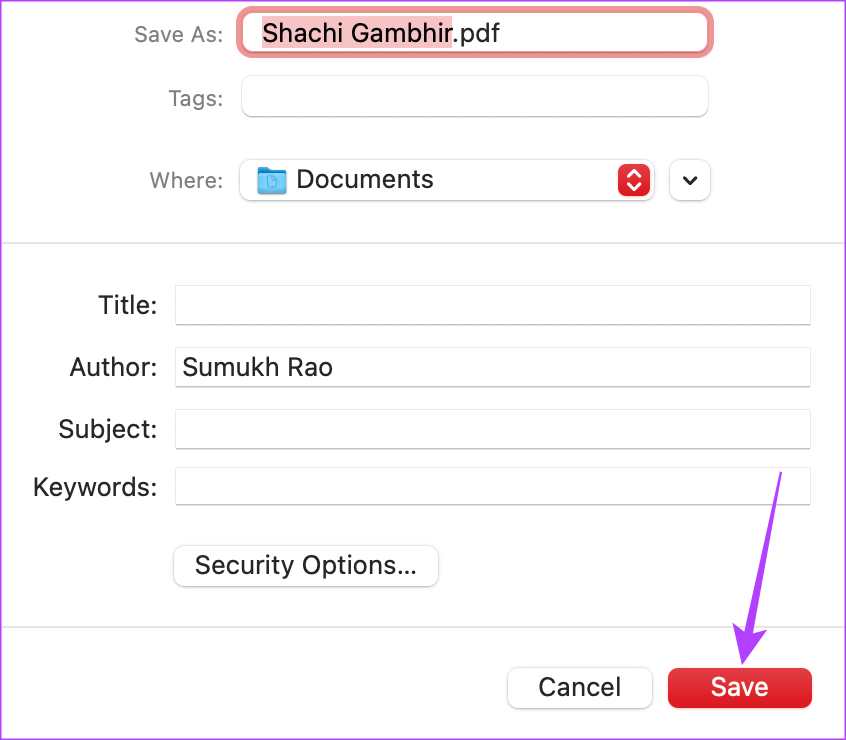Screen dimensions: 846x740
Task: Click the highlighted Shachi Gambhir filename text
Action: coord(357,33)
